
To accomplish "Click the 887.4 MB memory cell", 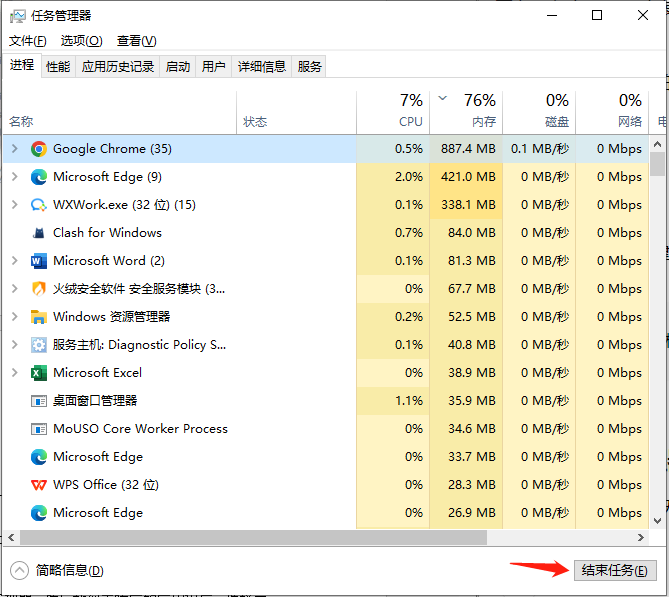I will coord(466,149).
